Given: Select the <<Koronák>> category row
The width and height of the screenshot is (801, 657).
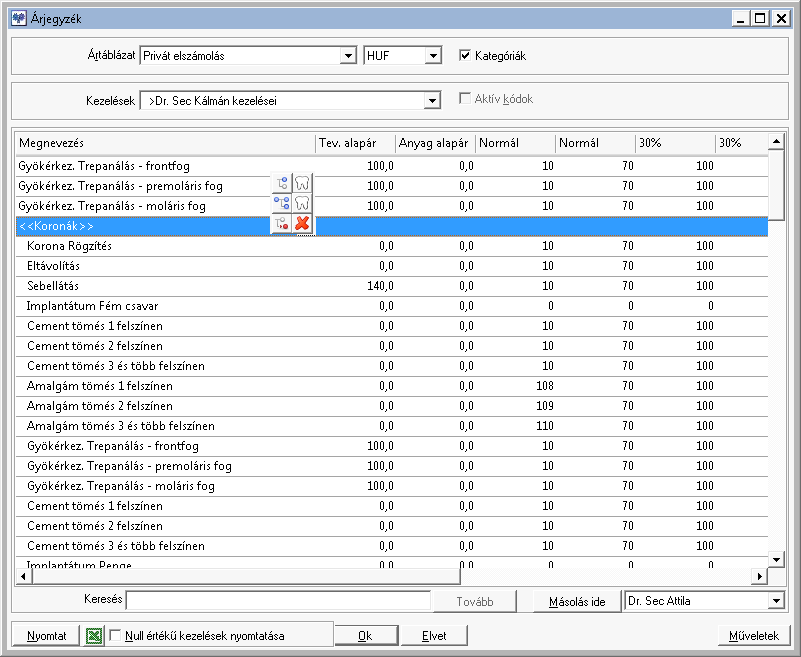Looking at the screenshot, I should (392, 226).
